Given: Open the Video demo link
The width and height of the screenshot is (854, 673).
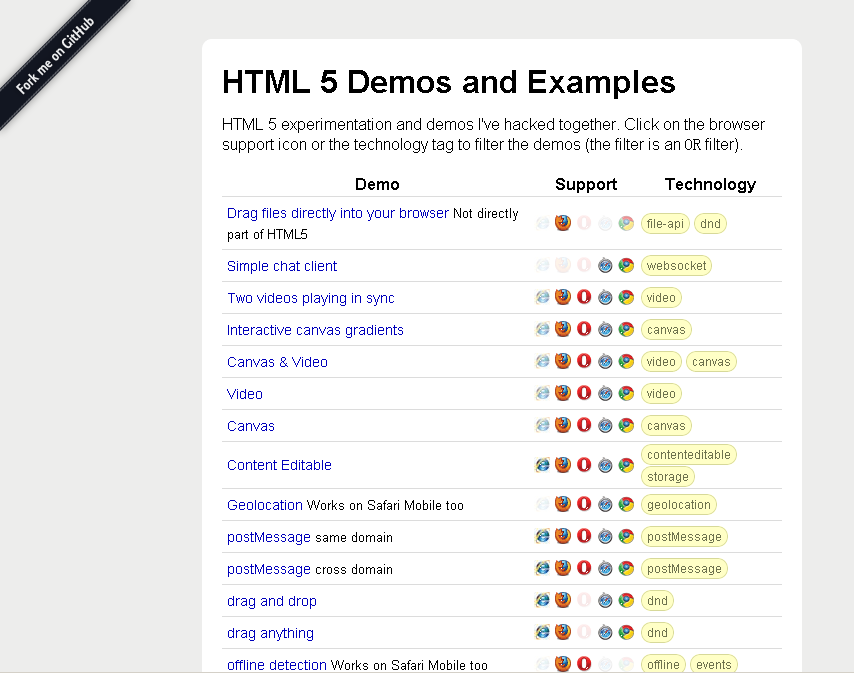Looking at the screenshot, I should point(245,394).
